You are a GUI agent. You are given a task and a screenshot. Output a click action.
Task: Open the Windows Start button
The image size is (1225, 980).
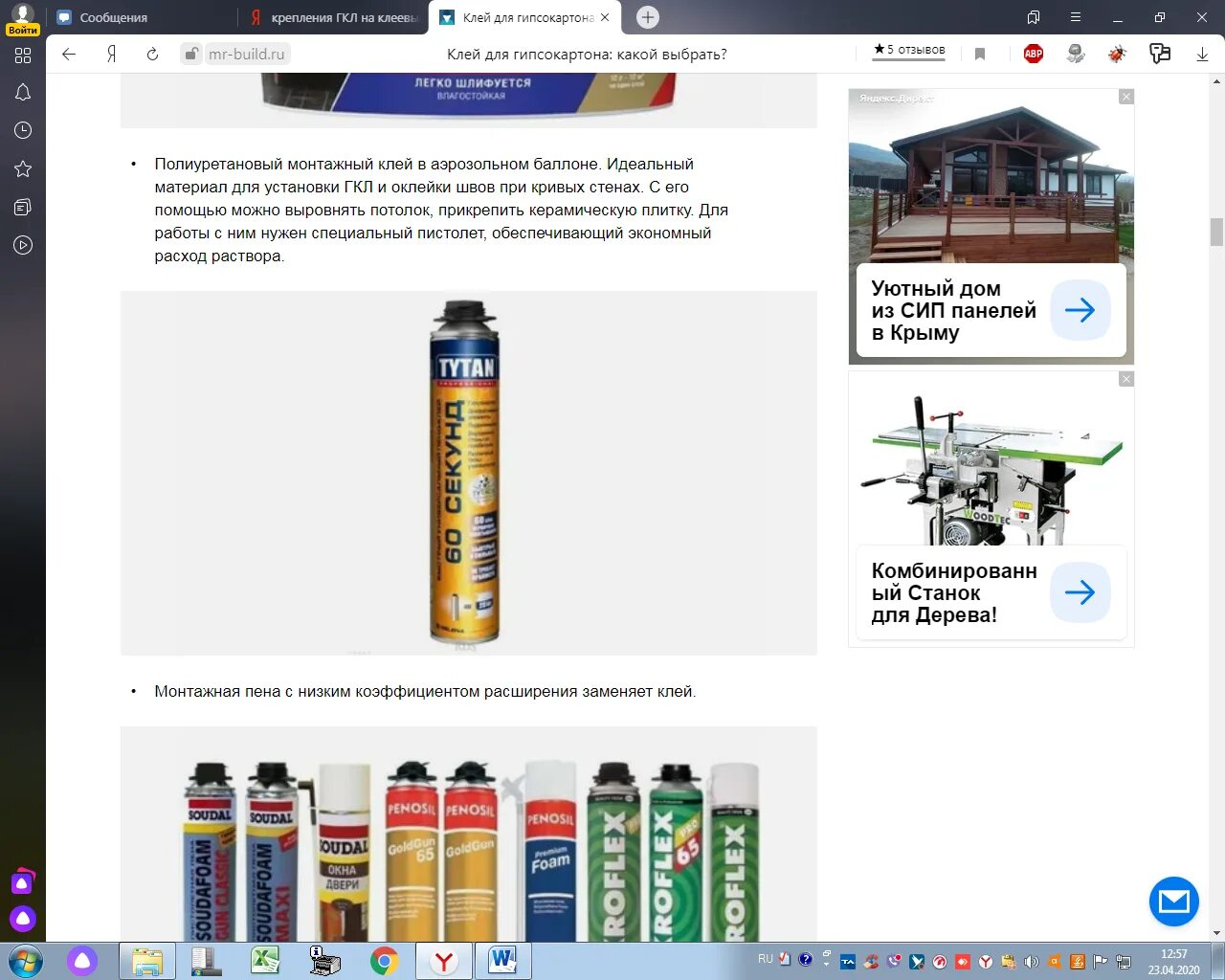tap(26, 961)
